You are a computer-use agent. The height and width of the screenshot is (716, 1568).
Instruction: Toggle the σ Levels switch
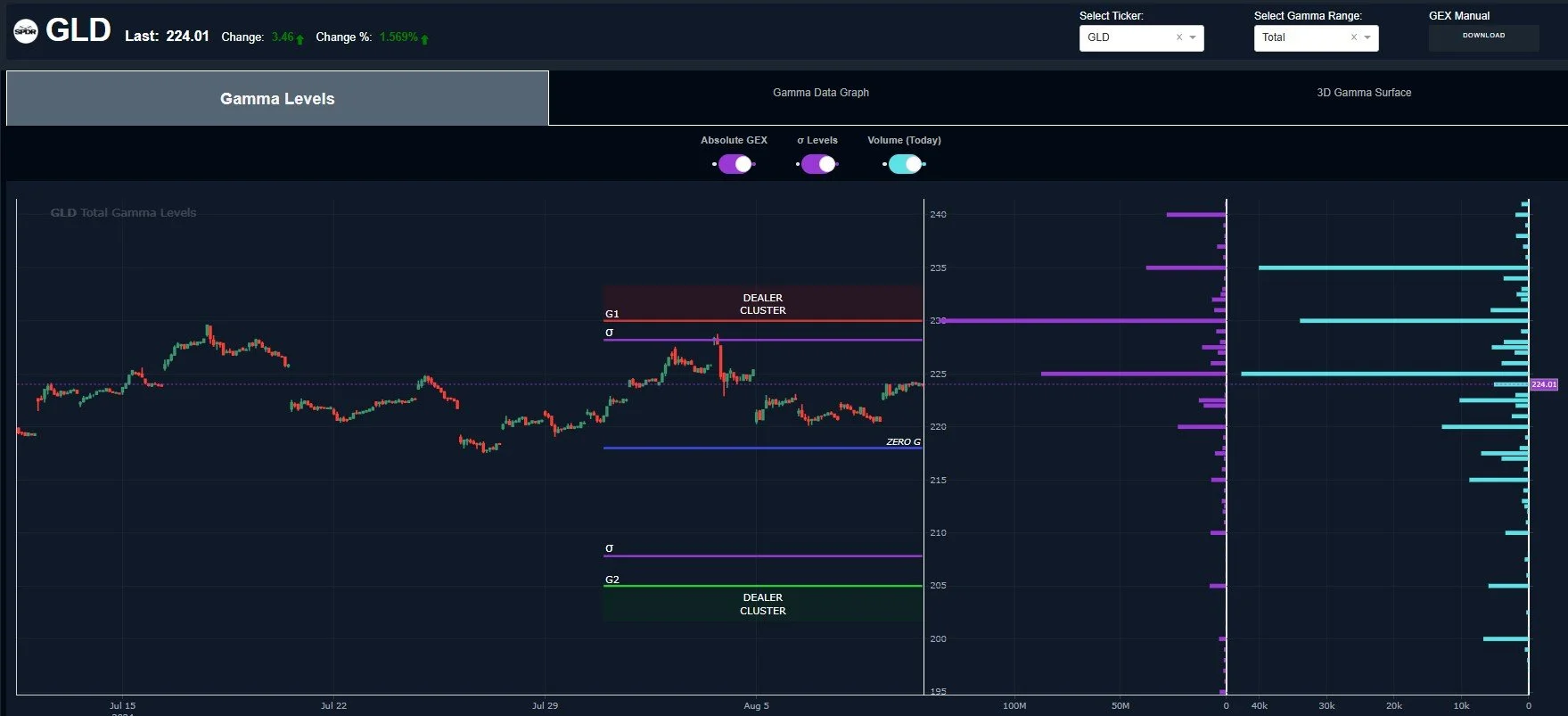pos(817,164)
